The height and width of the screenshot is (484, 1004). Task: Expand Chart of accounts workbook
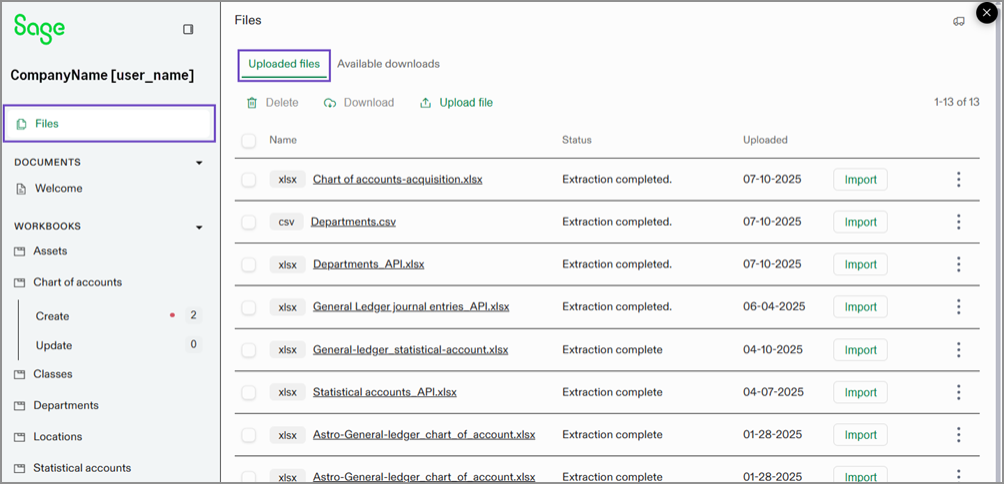[77, 283]
